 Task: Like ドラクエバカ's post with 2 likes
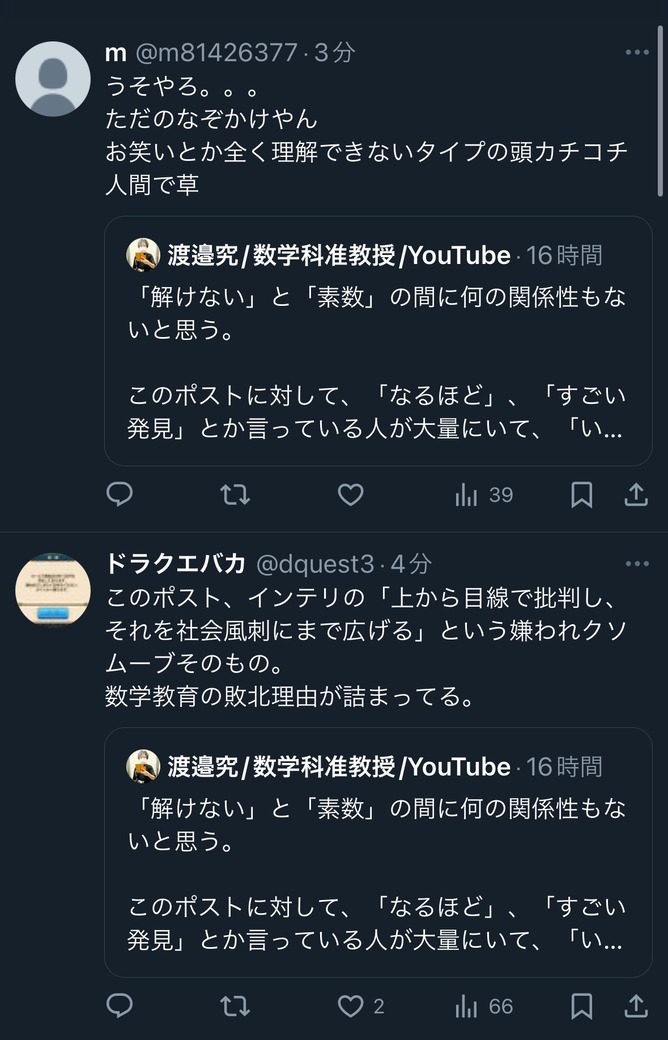click(361, 1006)
